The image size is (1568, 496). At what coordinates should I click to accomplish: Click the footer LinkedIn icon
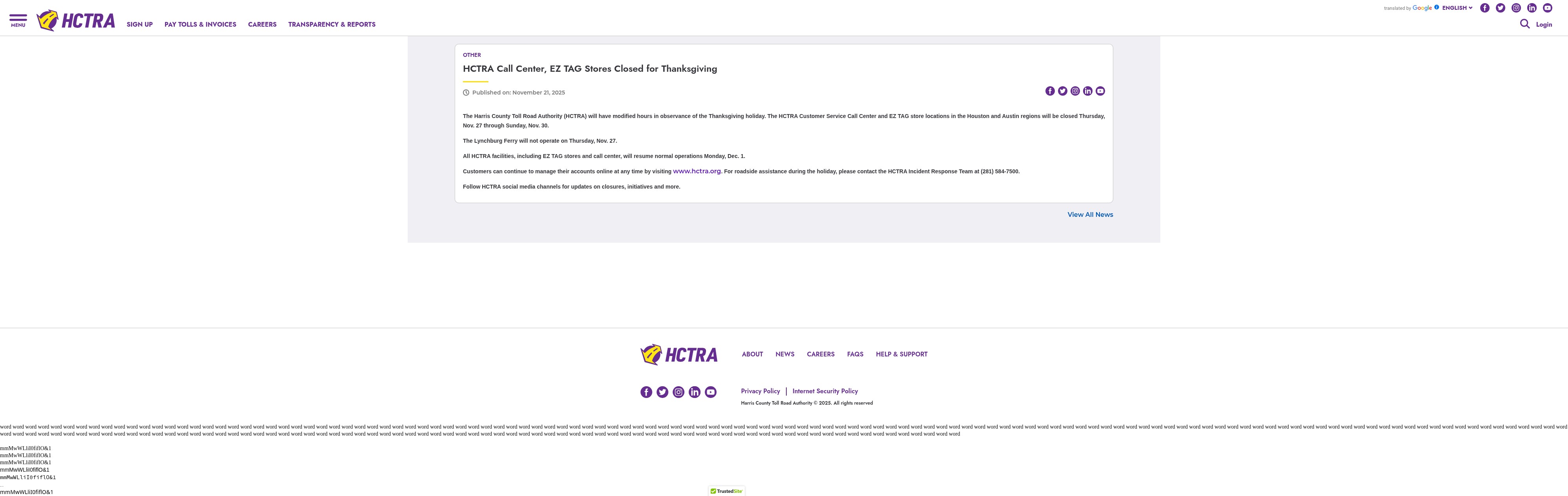pos(695,392)
